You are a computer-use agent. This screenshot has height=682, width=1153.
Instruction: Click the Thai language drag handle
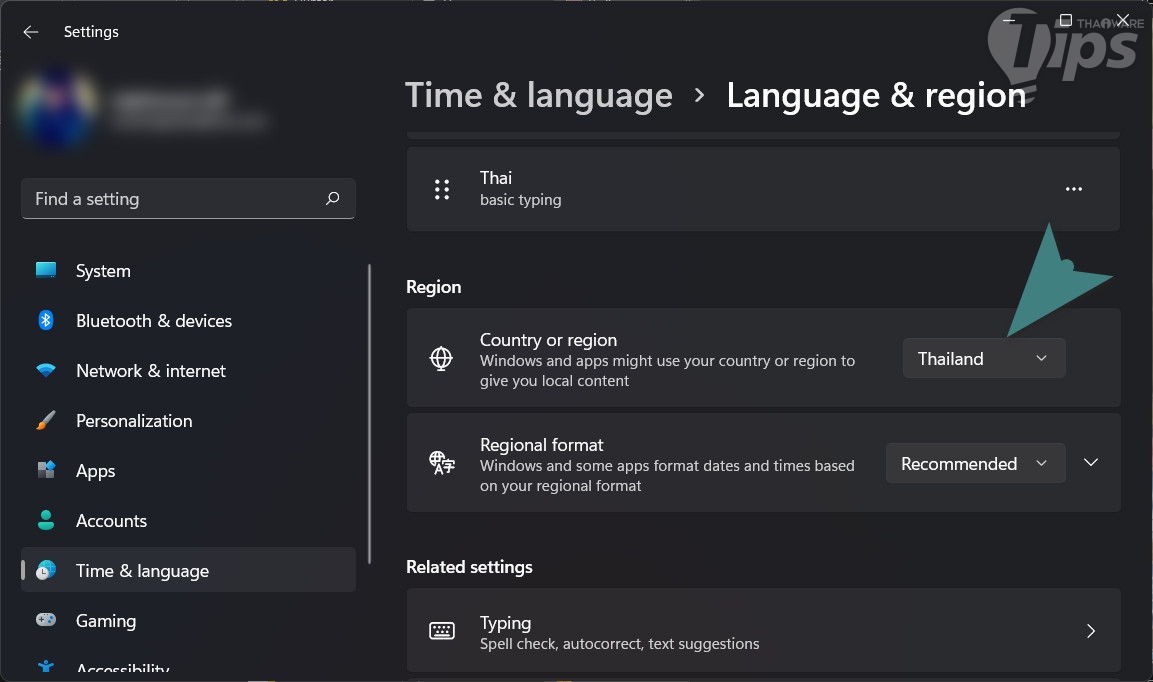(442, 189)
